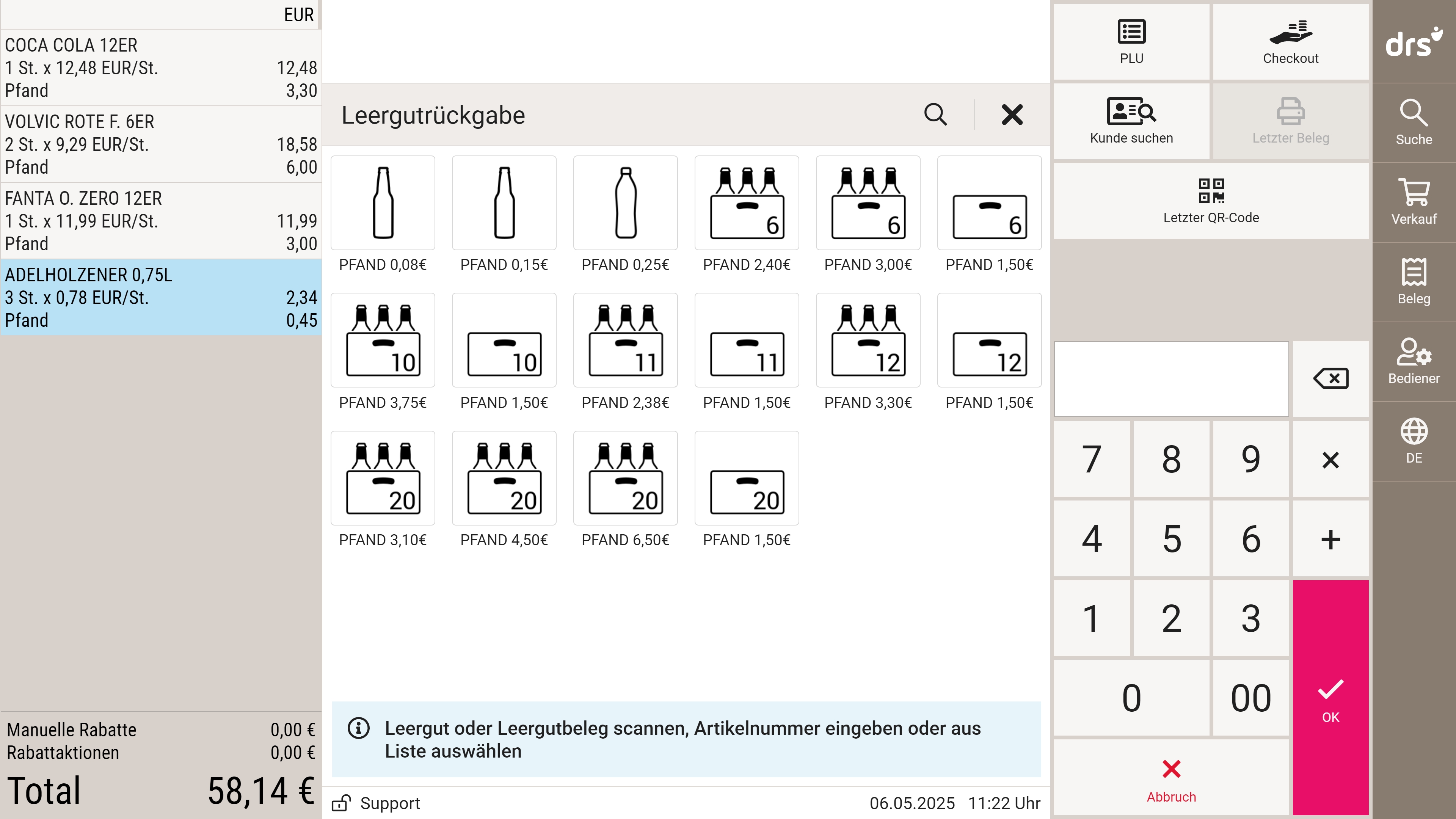This screenshot has width=1456, height=819.
Task: Click the Abbruch cancel button
Action: pos(1171,780)
